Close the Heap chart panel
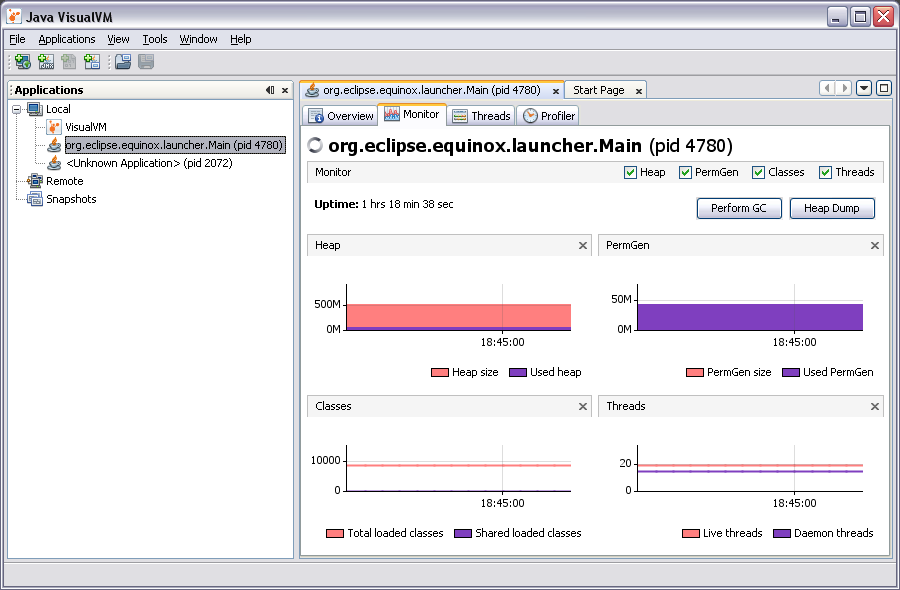The height and width of the screenshot is (590, 900). coord(583,246)
